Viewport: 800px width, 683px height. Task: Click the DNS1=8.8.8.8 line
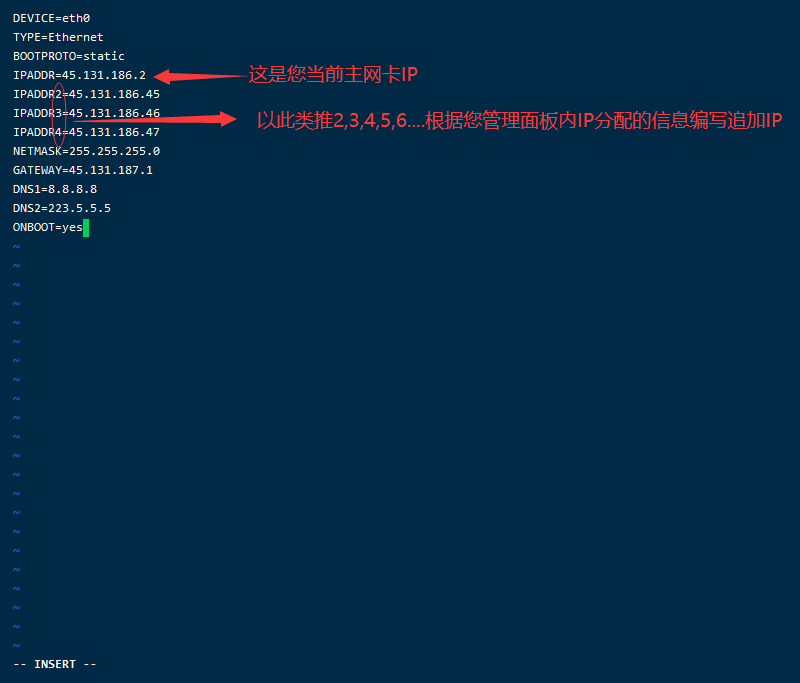[55, 189]
